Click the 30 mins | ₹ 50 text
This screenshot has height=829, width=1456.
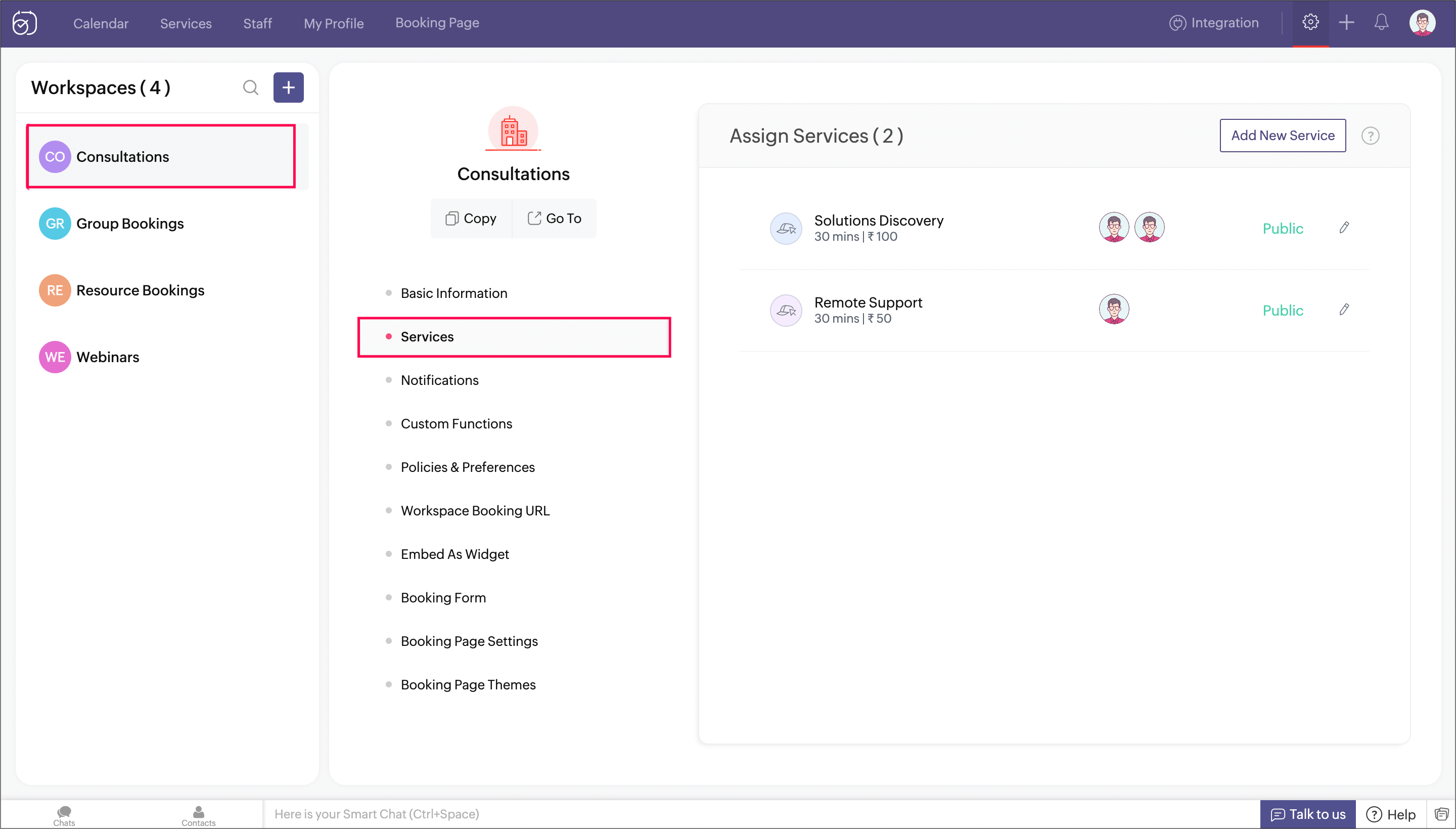(x=852, y=319)
